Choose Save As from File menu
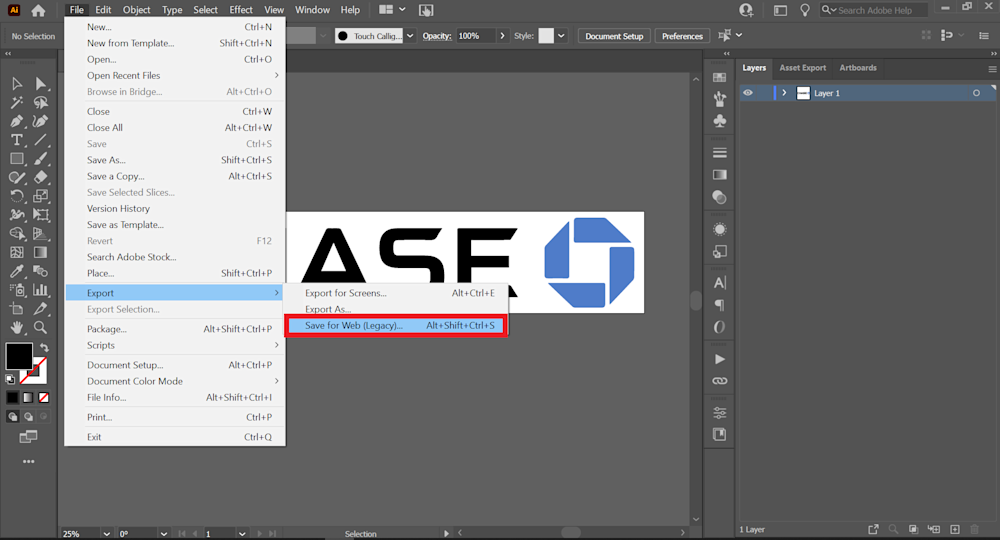Viewport: 1000px width, 540px height. tap(175, 160)
